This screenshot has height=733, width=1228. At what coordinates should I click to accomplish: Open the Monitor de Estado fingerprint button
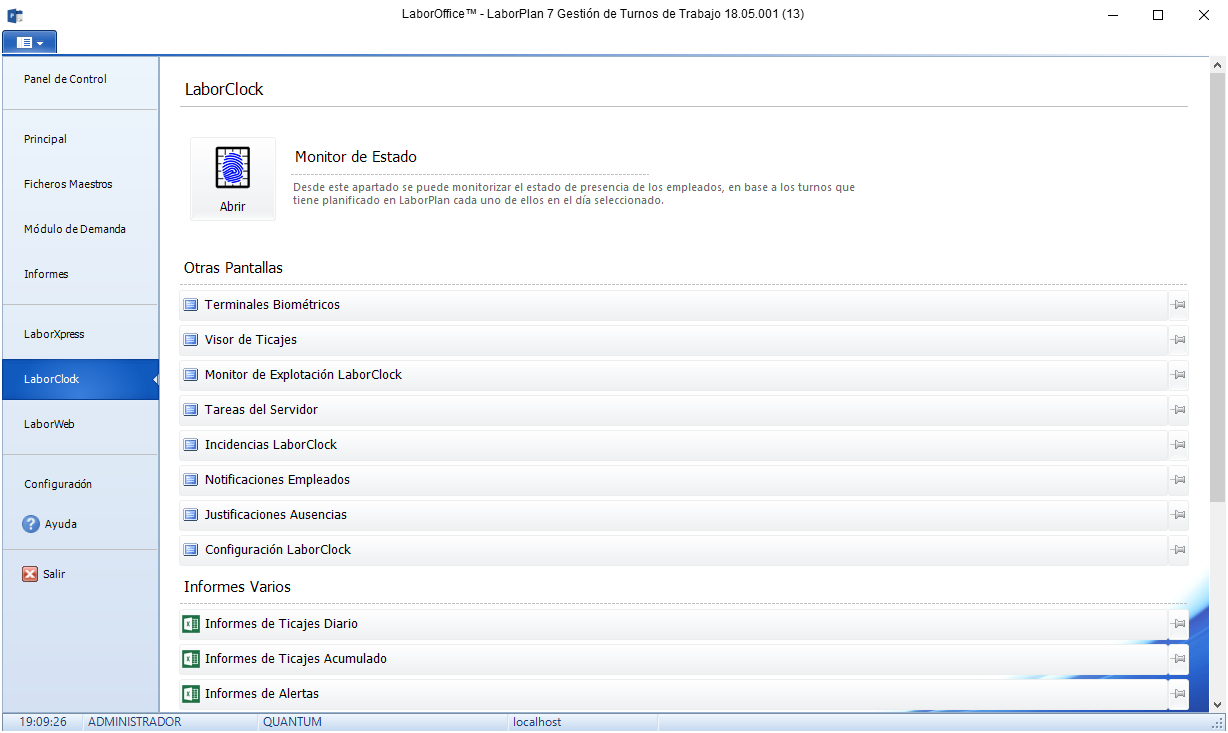(232, 179)
